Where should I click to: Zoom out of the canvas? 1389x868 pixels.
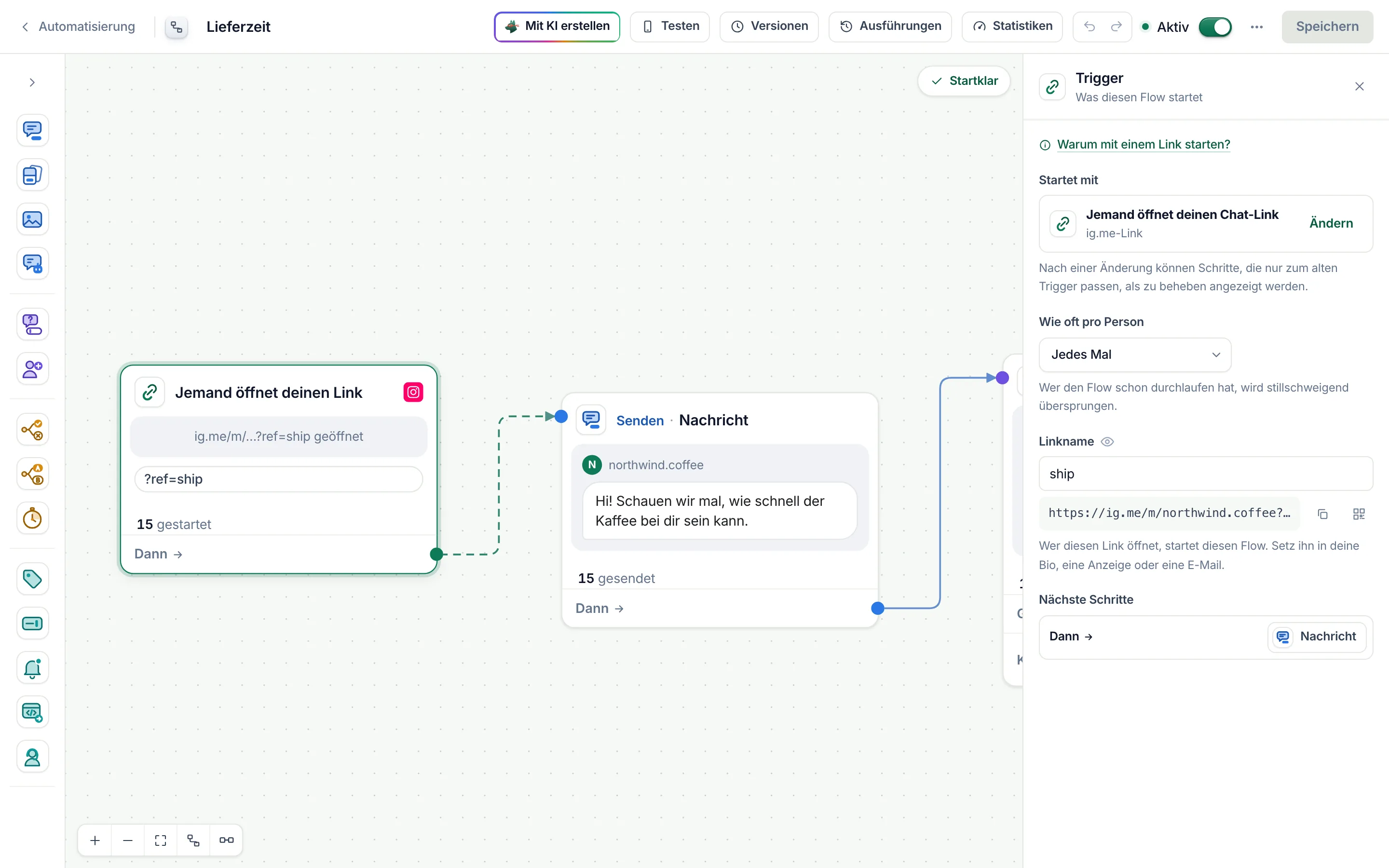pos(128,841)
